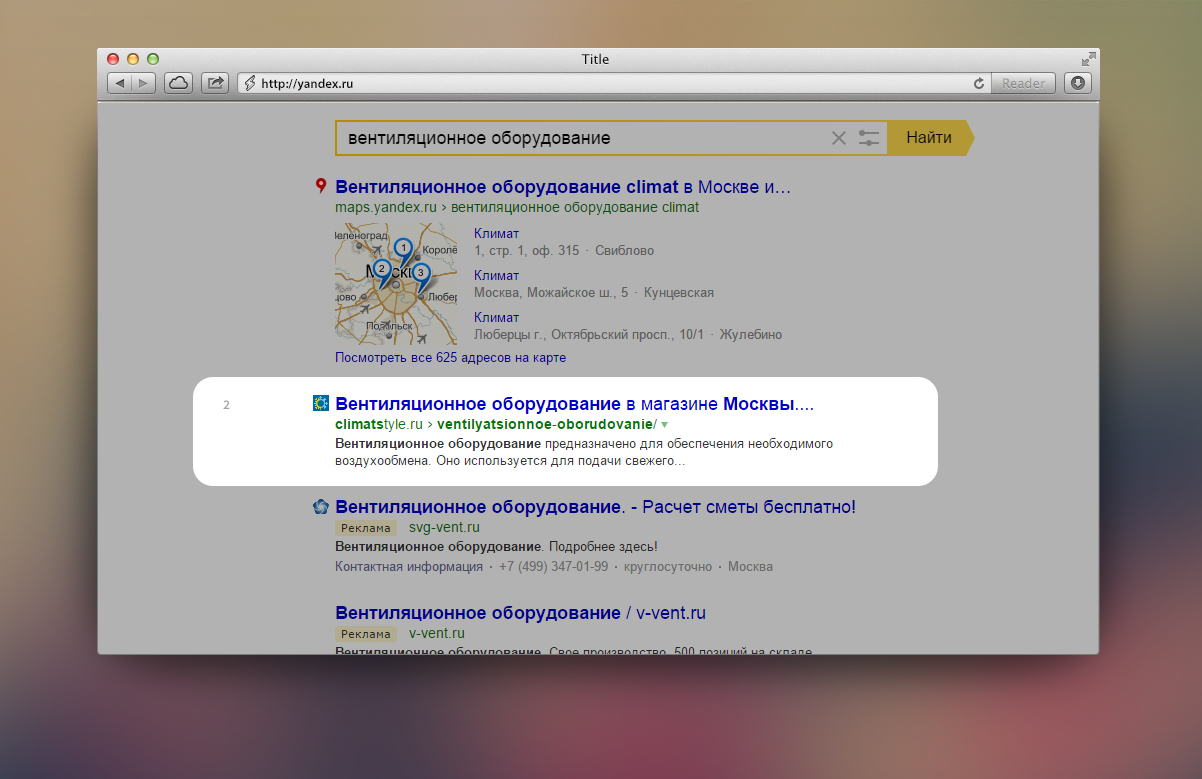Click the red map pin favicon
1202x779 pixels.
(321, 186)
